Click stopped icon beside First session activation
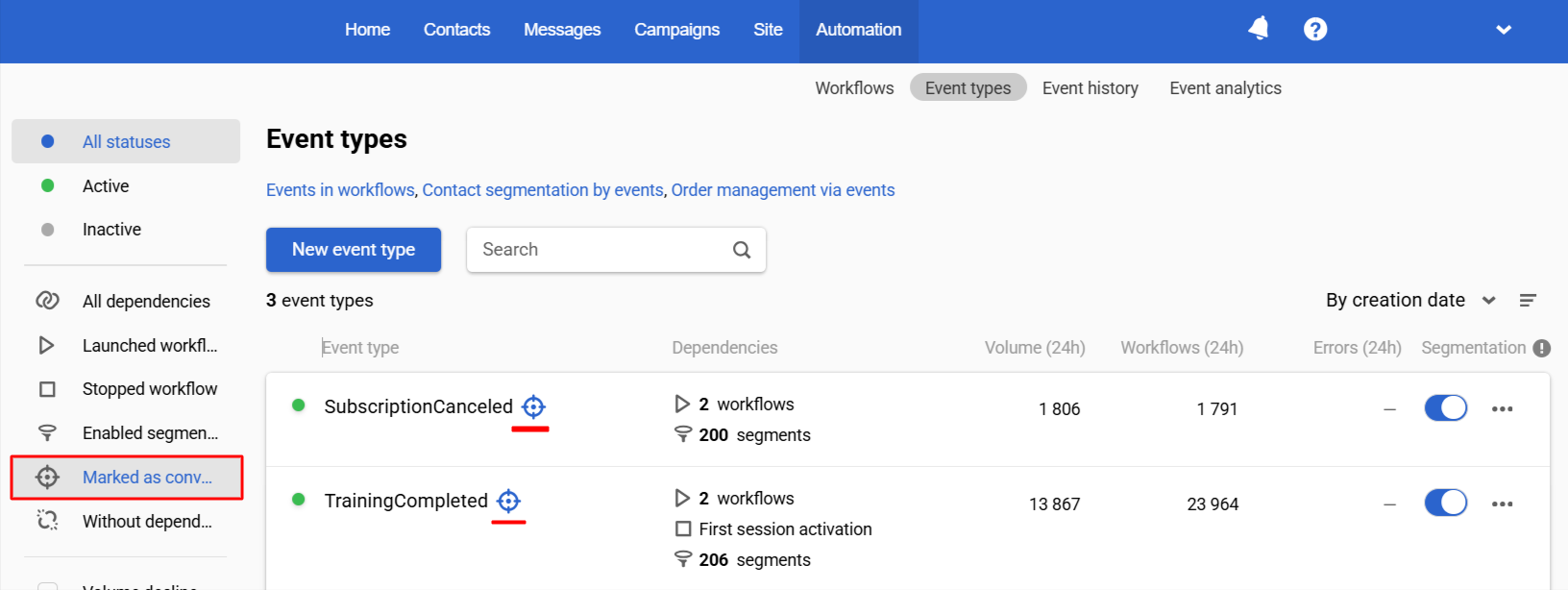 (683, 529)
